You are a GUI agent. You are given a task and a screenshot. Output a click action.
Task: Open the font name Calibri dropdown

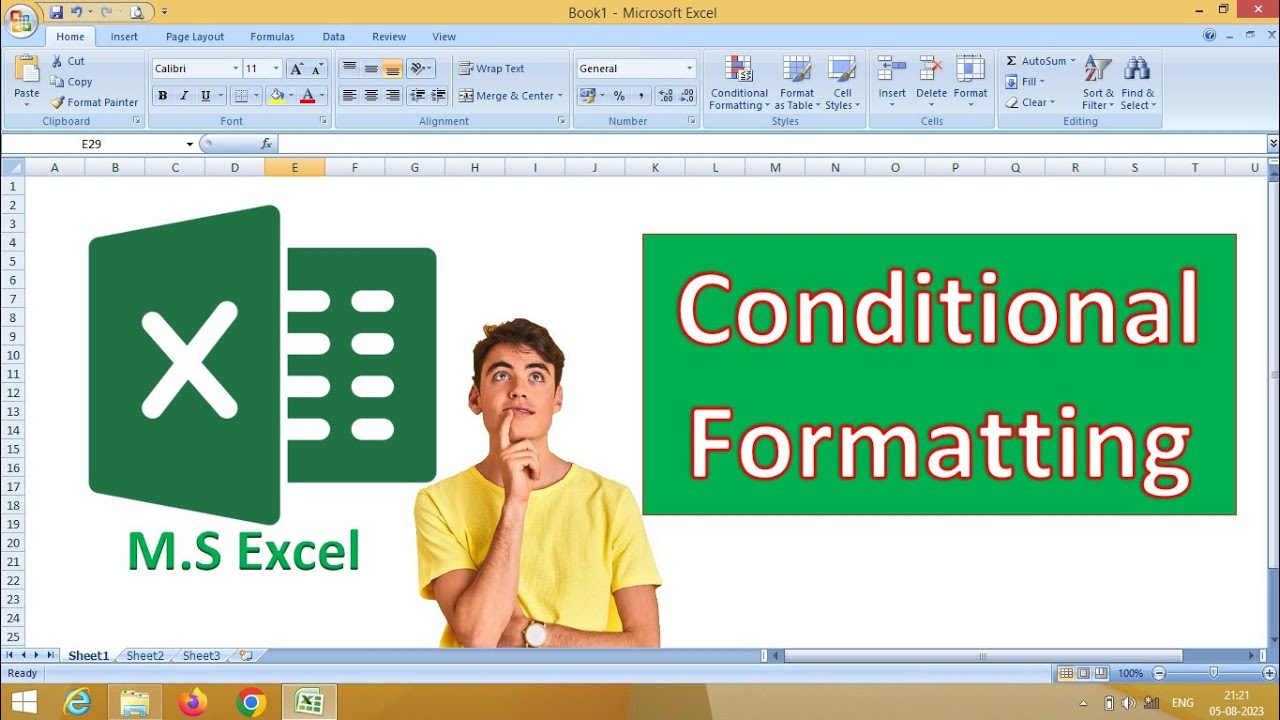point(236,69)
